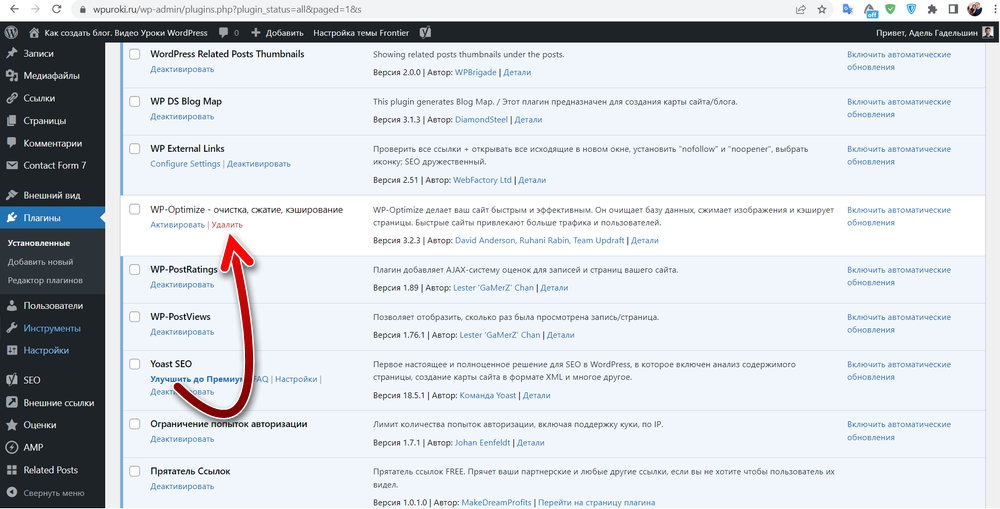1000x509 pixels.
Task: Open the Привет, Адель Гадельшин account menu
Action: [935, 33]
